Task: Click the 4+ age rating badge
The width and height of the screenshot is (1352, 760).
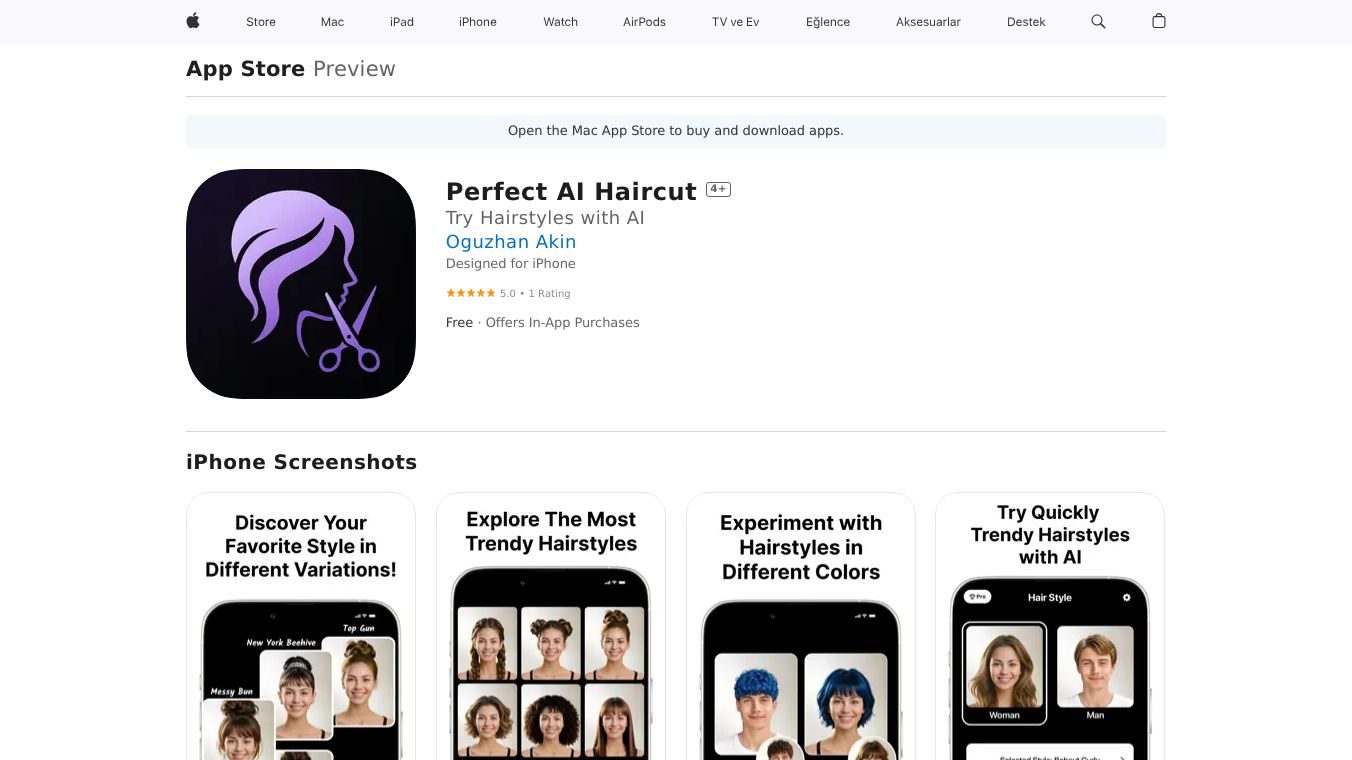Action: tap(718, 189)
